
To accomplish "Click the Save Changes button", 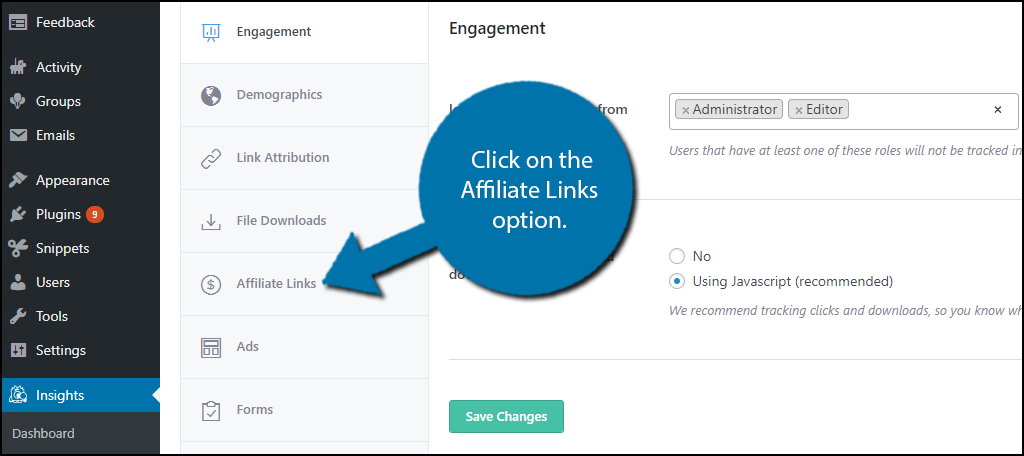I will 506,416.
